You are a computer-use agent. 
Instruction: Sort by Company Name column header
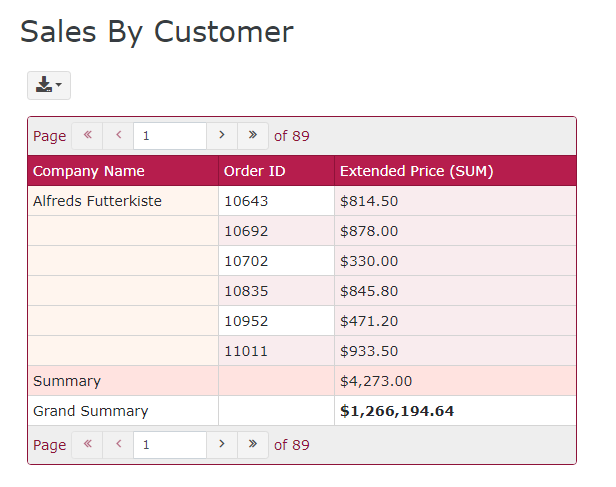point(89,171)
